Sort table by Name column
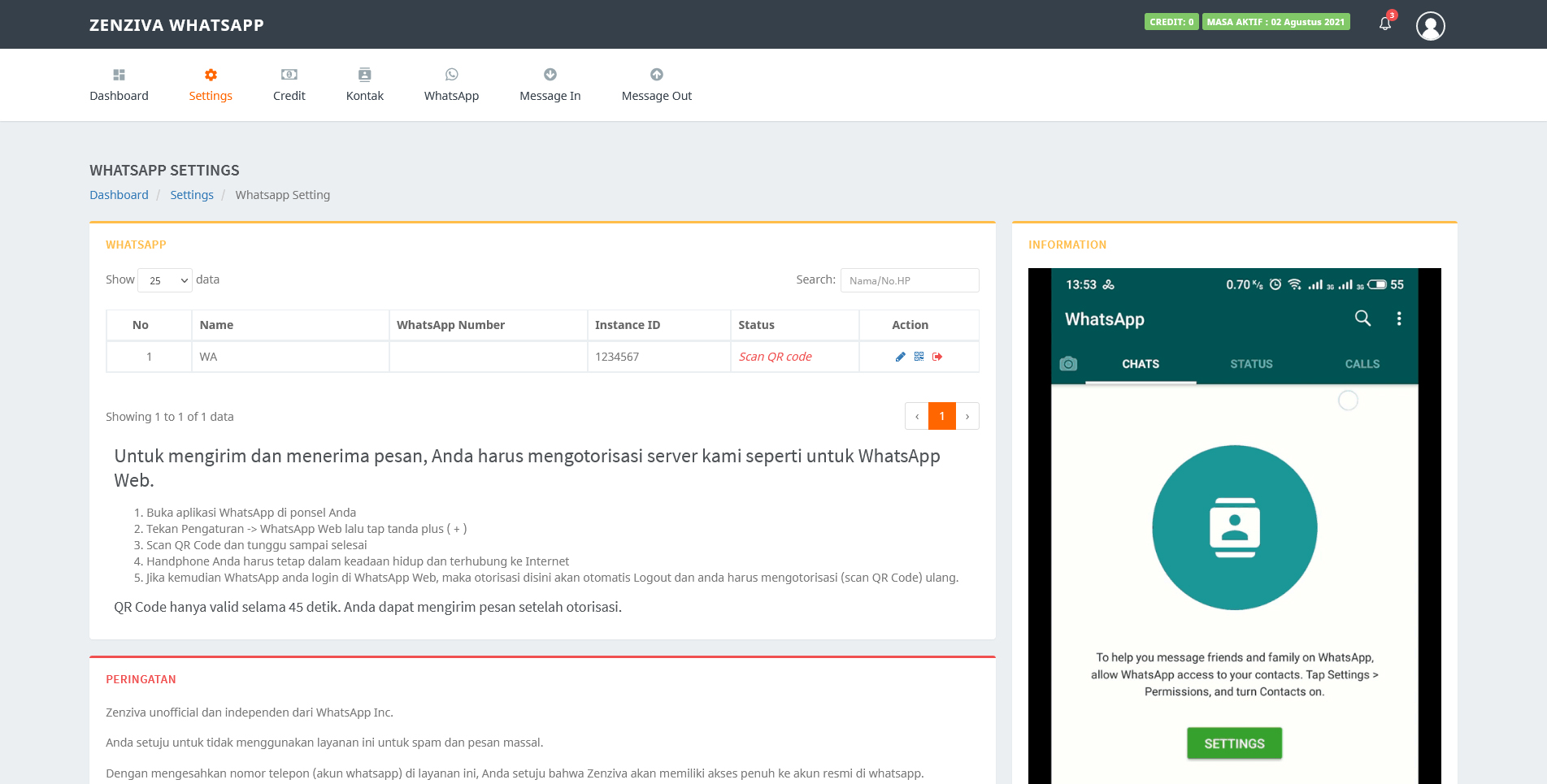The height and width of the screenshot is (784, 1547). (290, 325)
